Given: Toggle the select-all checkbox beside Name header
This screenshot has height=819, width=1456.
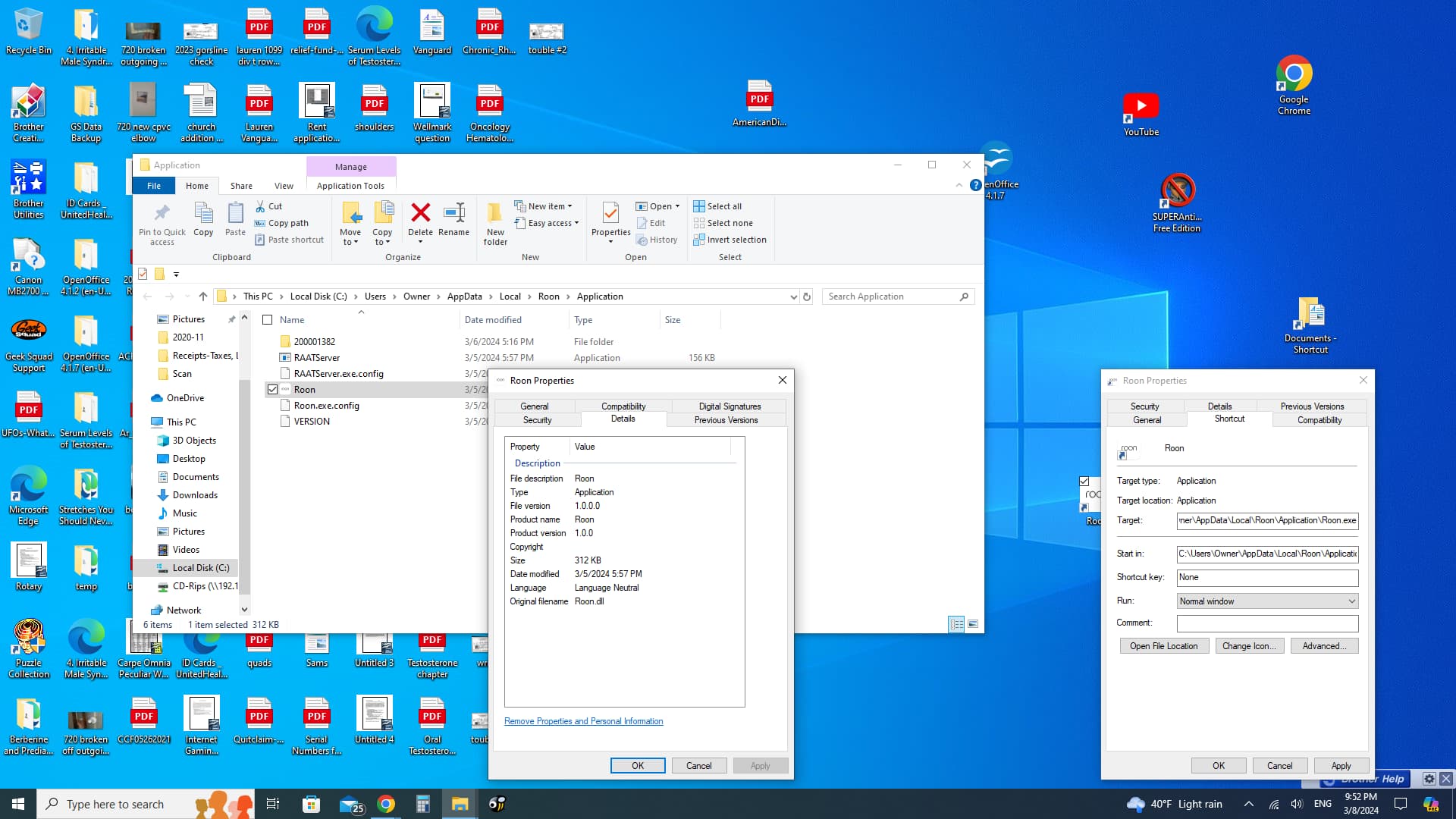Looking at the screenshot, I should point(267,320).
